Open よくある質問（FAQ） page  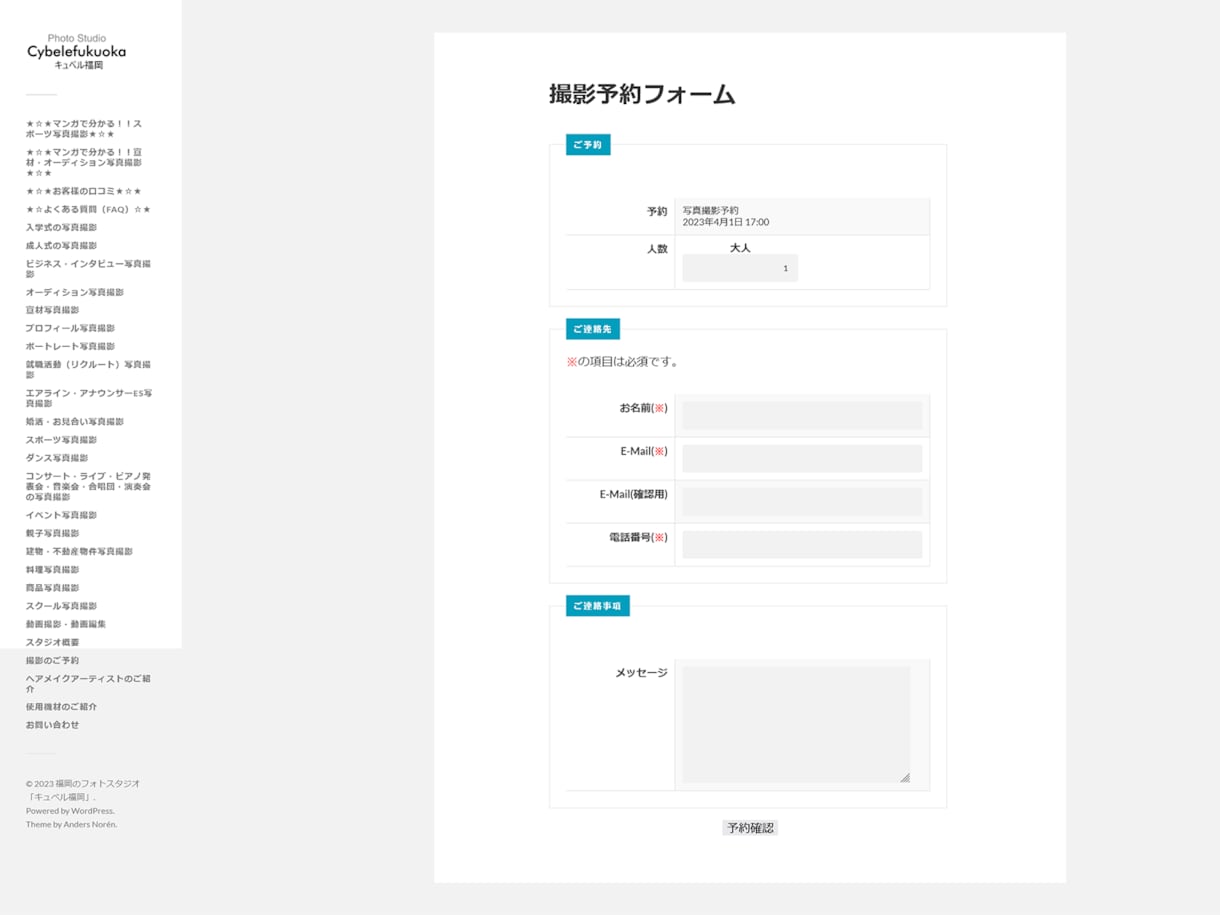point(88,209)
